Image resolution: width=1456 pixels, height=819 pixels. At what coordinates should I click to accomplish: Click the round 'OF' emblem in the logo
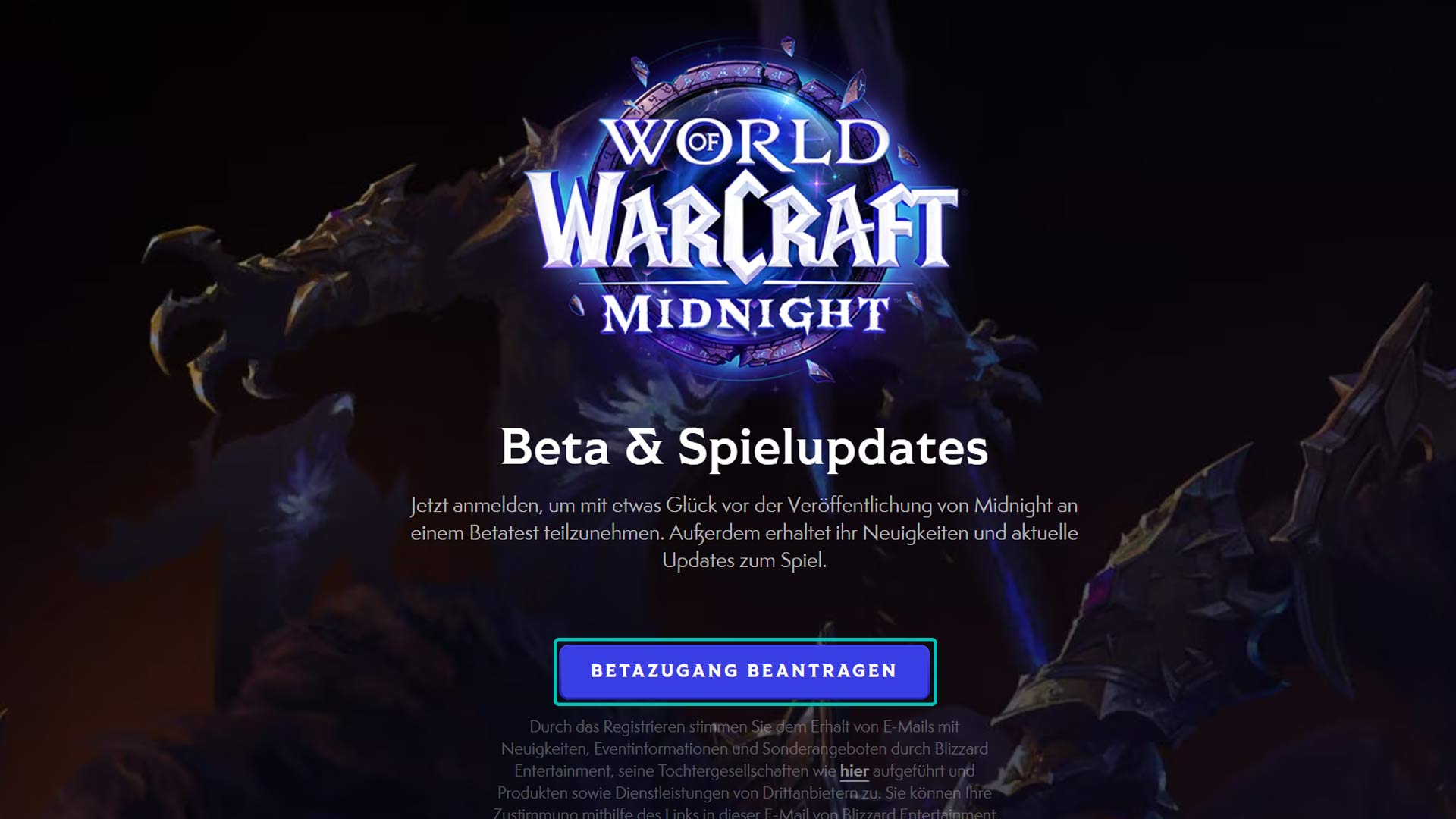pos(704,142)
